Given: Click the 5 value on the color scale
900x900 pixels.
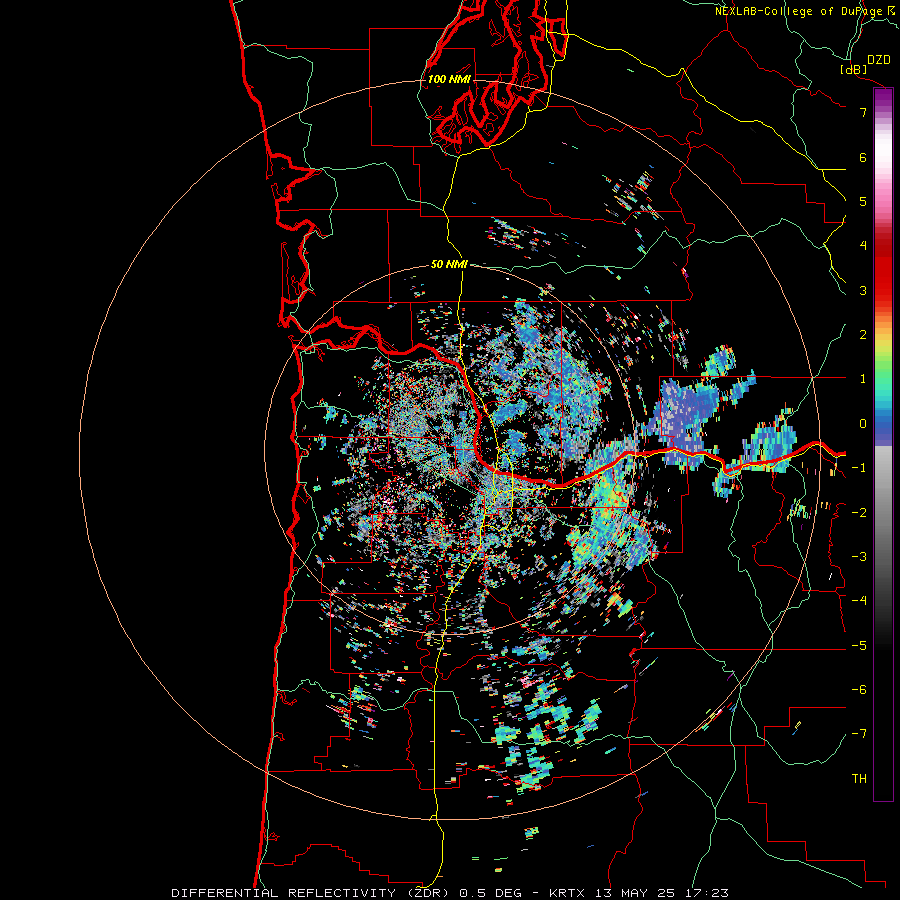Looking at the screenshot, I should 863,201.
